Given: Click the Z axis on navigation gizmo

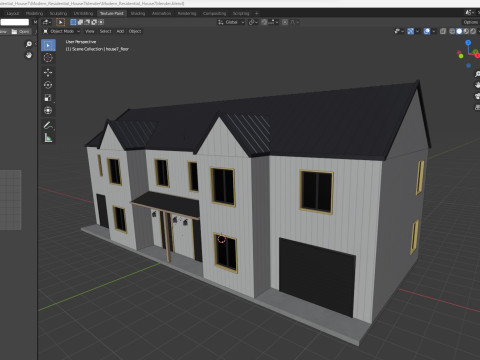Looking at the screenshot, I should 468,43.
